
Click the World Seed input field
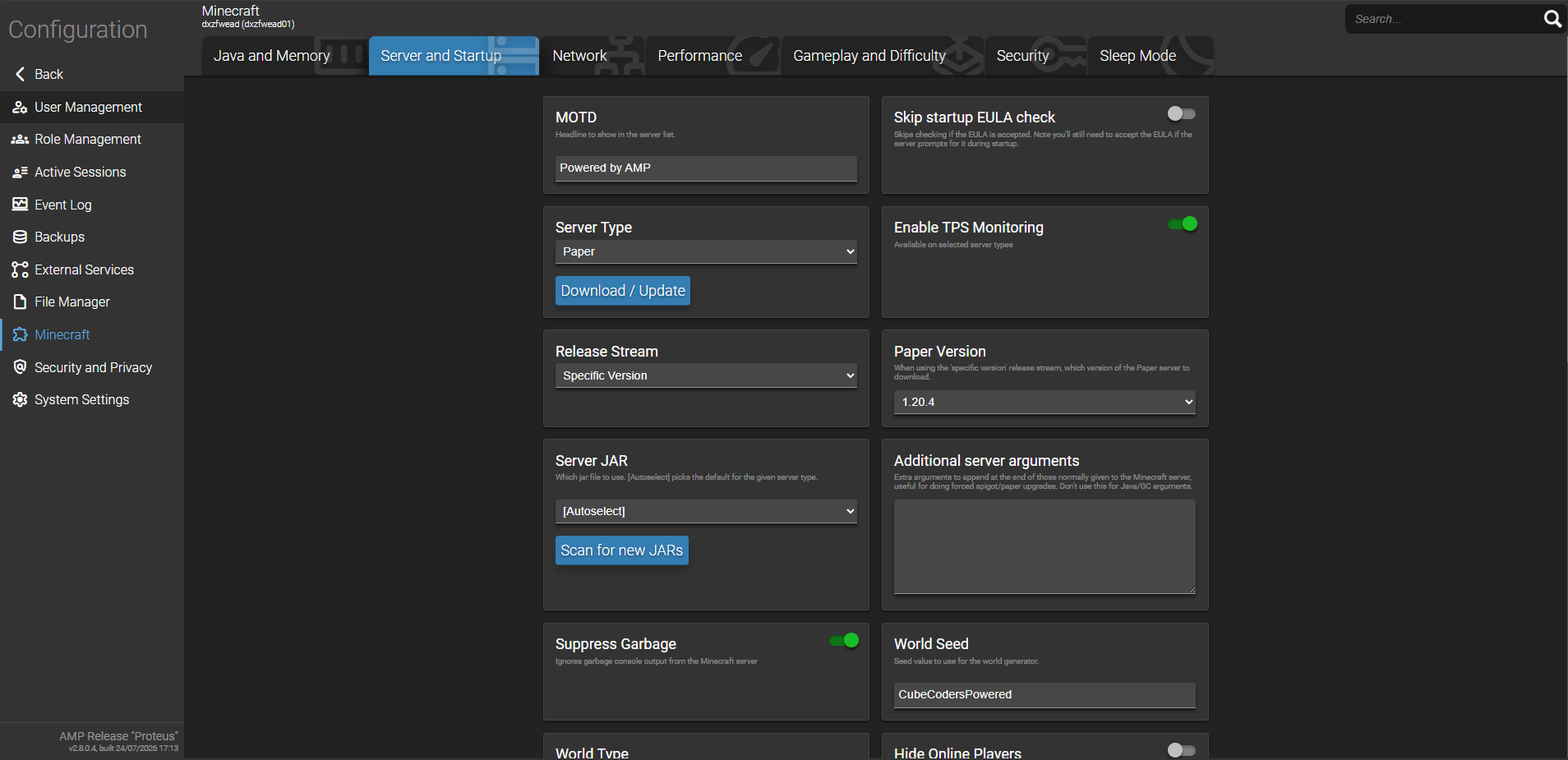click(1045, 695)
